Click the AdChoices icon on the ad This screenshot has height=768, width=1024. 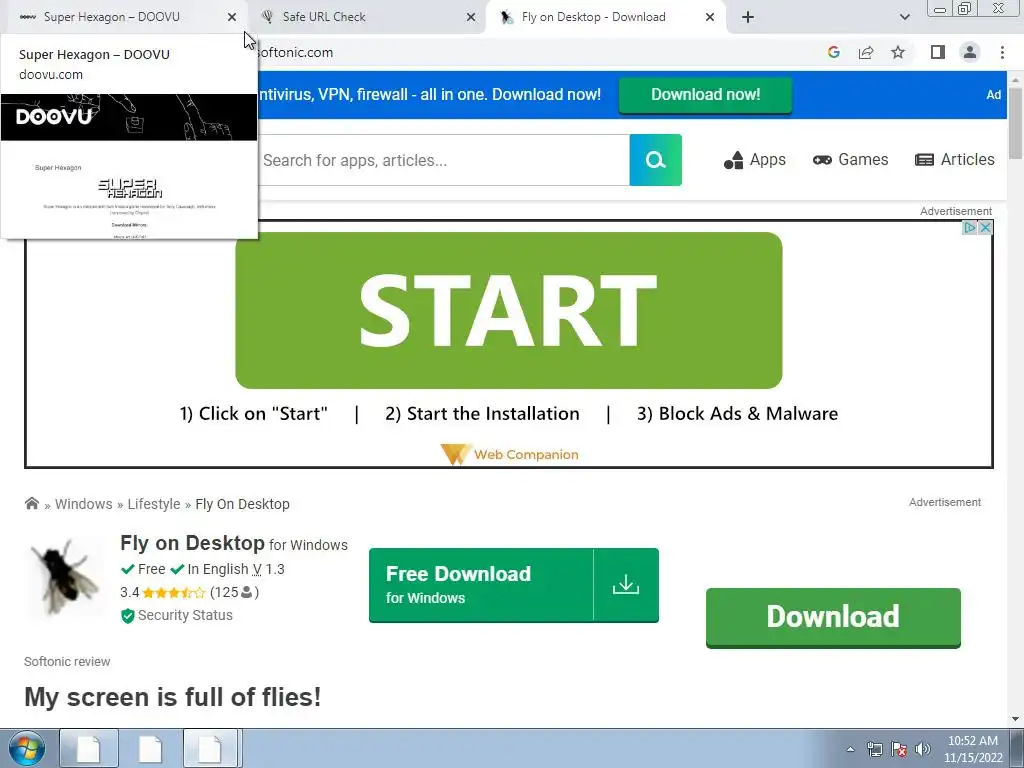point(970,227)
